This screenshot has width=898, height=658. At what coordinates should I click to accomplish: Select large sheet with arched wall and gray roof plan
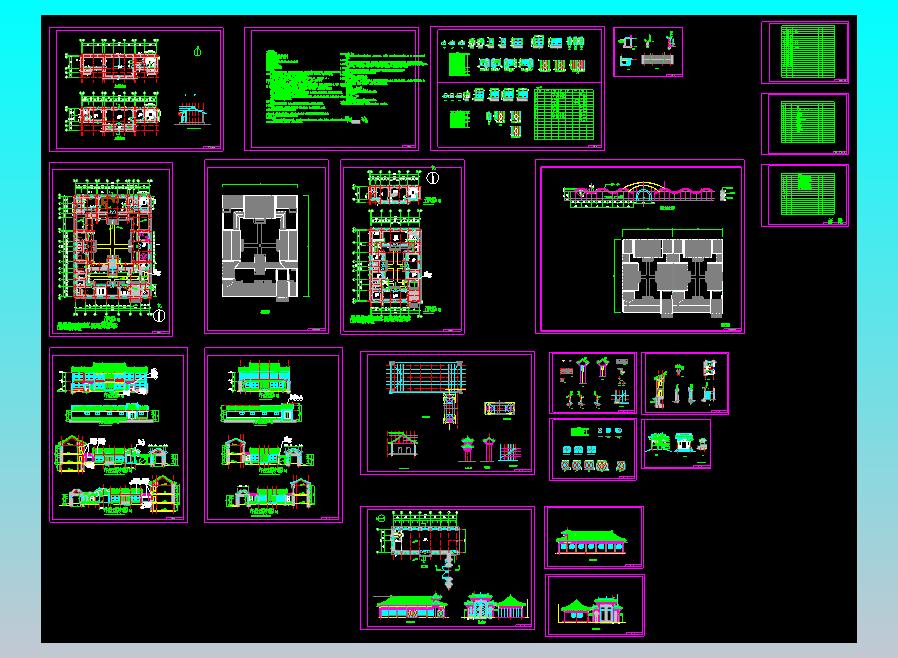pos(640,246)
